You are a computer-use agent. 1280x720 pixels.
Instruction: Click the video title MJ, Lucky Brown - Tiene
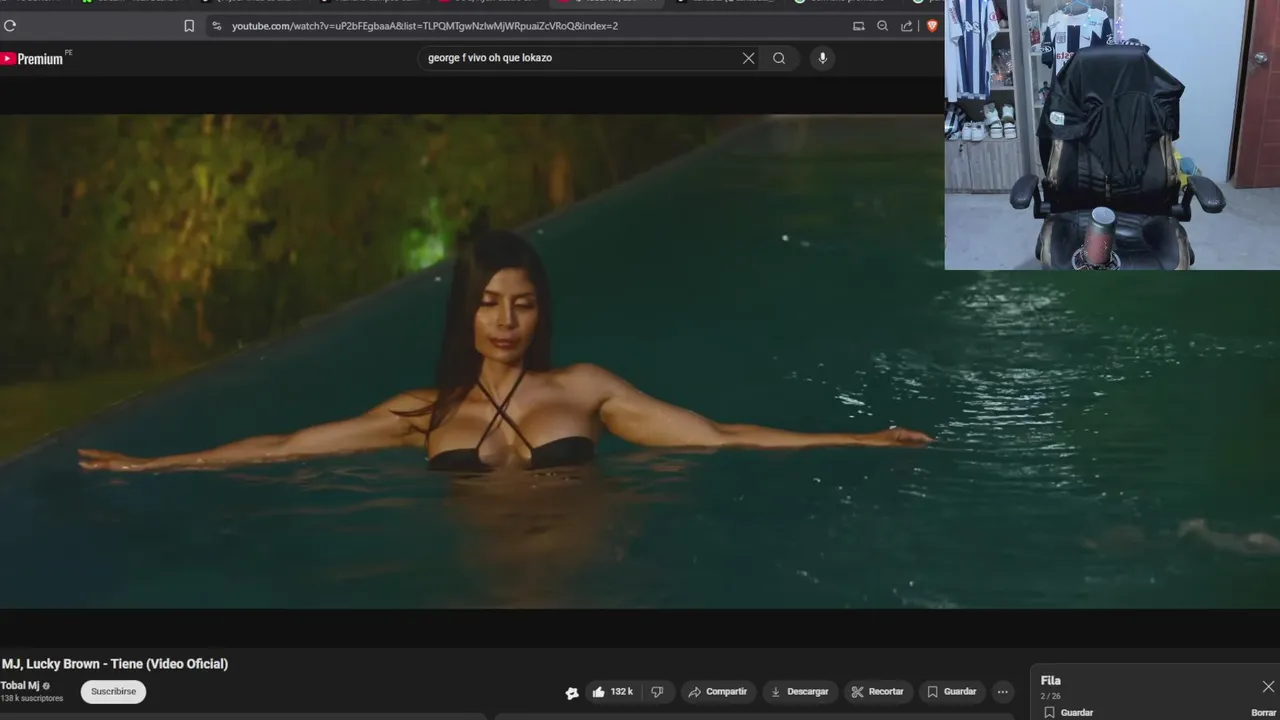tap(115, 664)
